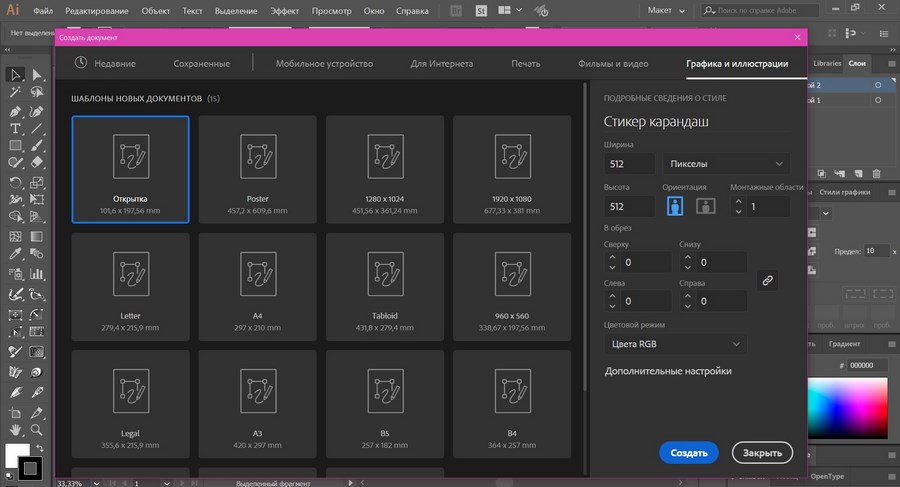
Task: Open the Сохраненные tab
Action: pyautogui.click(x=201, y=64)
